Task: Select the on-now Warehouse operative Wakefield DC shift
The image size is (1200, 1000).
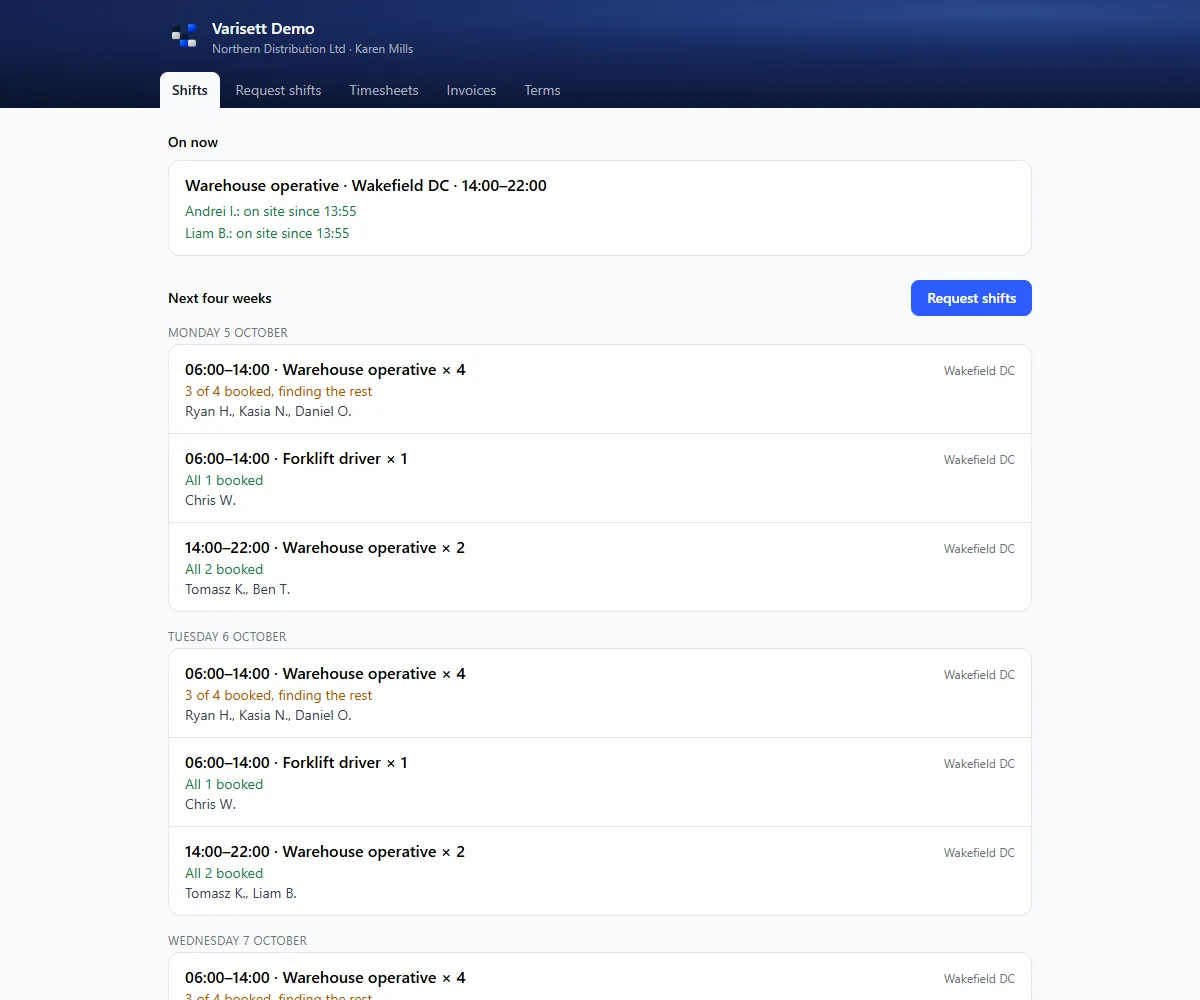Action: (x=600, y=208)
